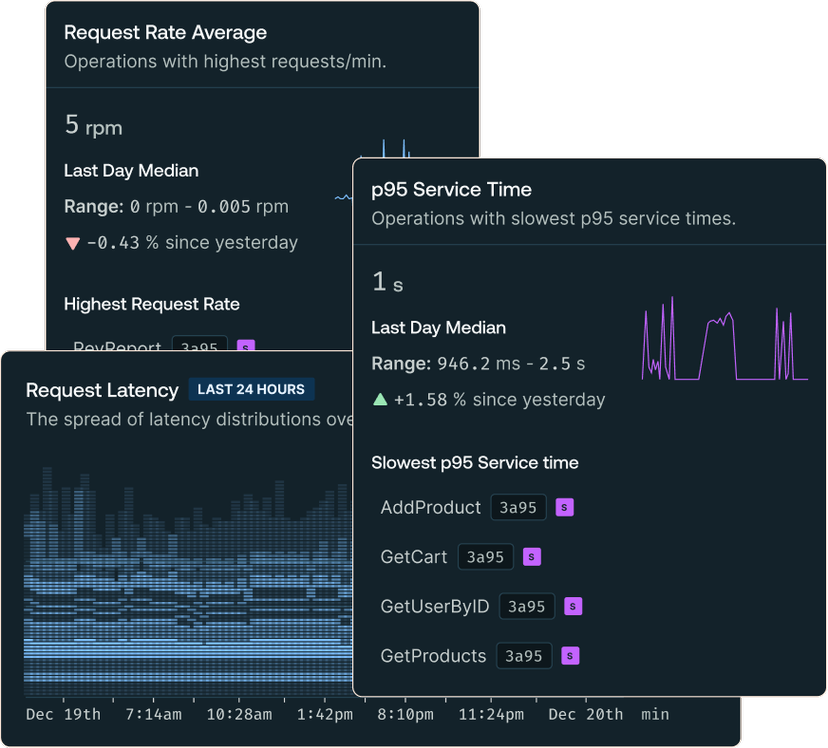Select the GetUserByID operation
Image resolution: width=828 pixels, height=748 pixels.
(434, 606)
